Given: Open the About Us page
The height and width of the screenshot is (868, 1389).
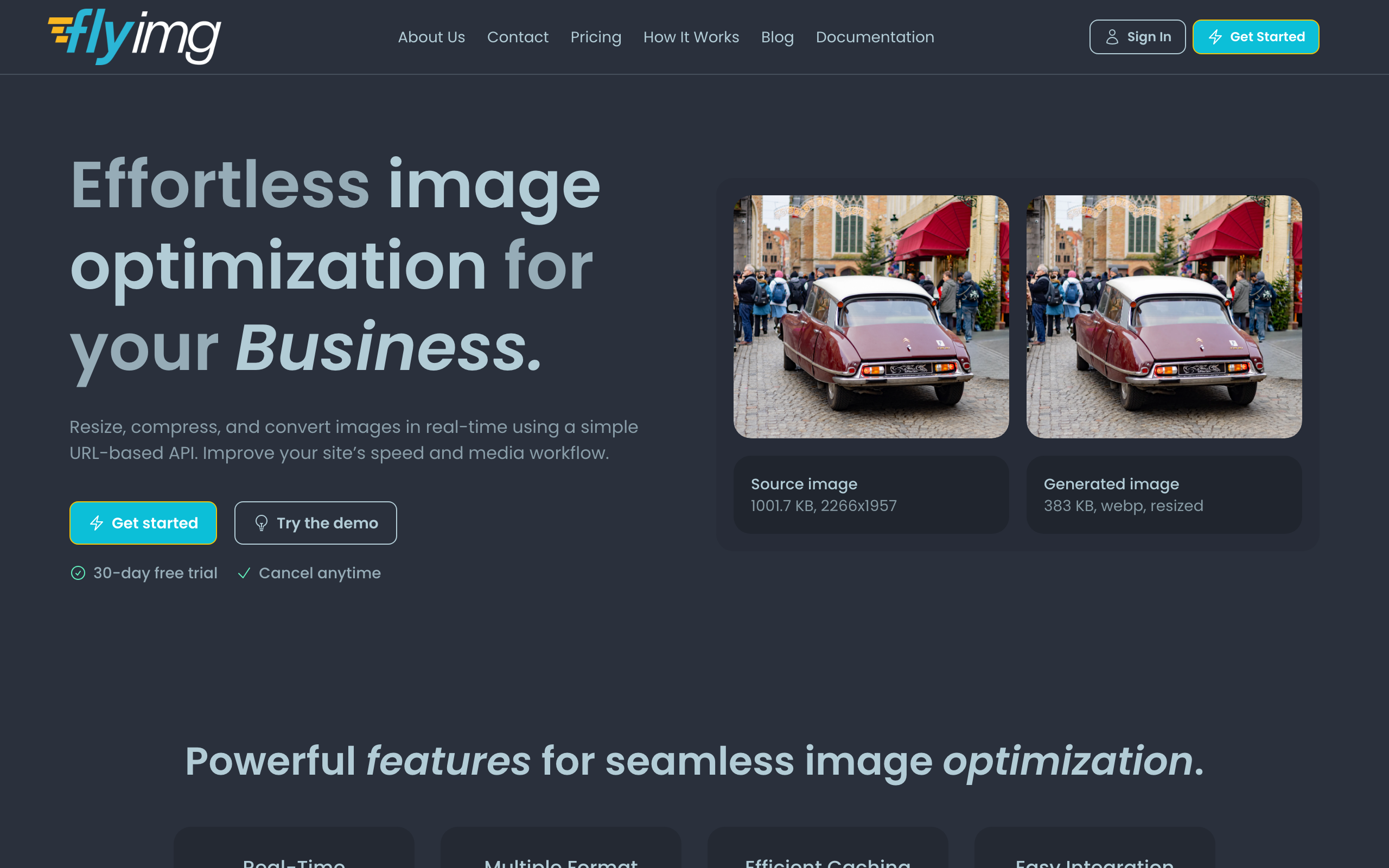Looking at the screenshot, I should pyautogui.click(x=431, y=37).
